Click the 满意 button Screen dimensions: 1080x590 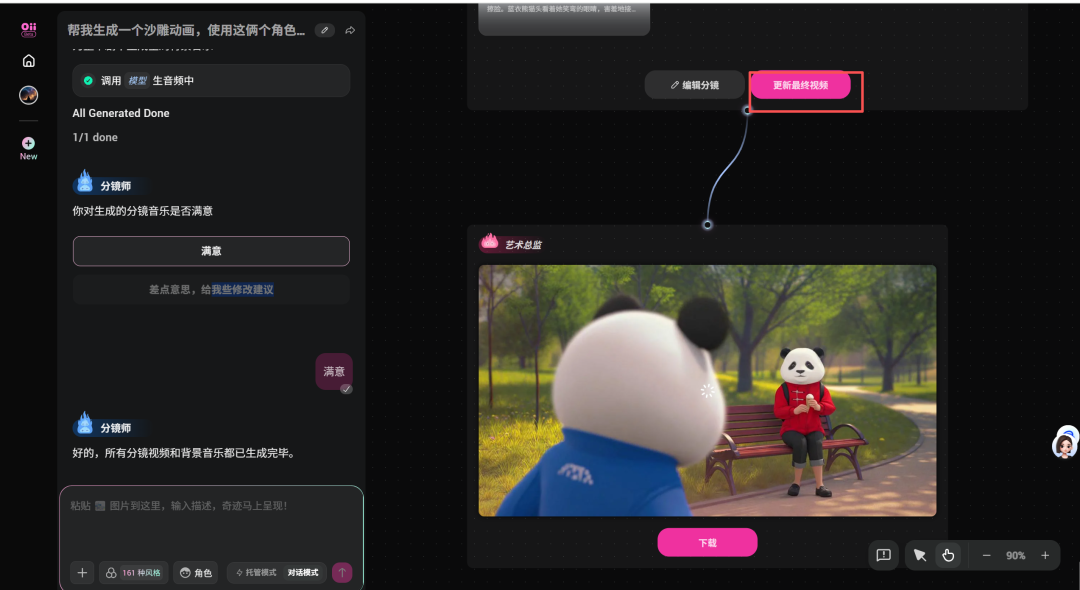(211, 251)
